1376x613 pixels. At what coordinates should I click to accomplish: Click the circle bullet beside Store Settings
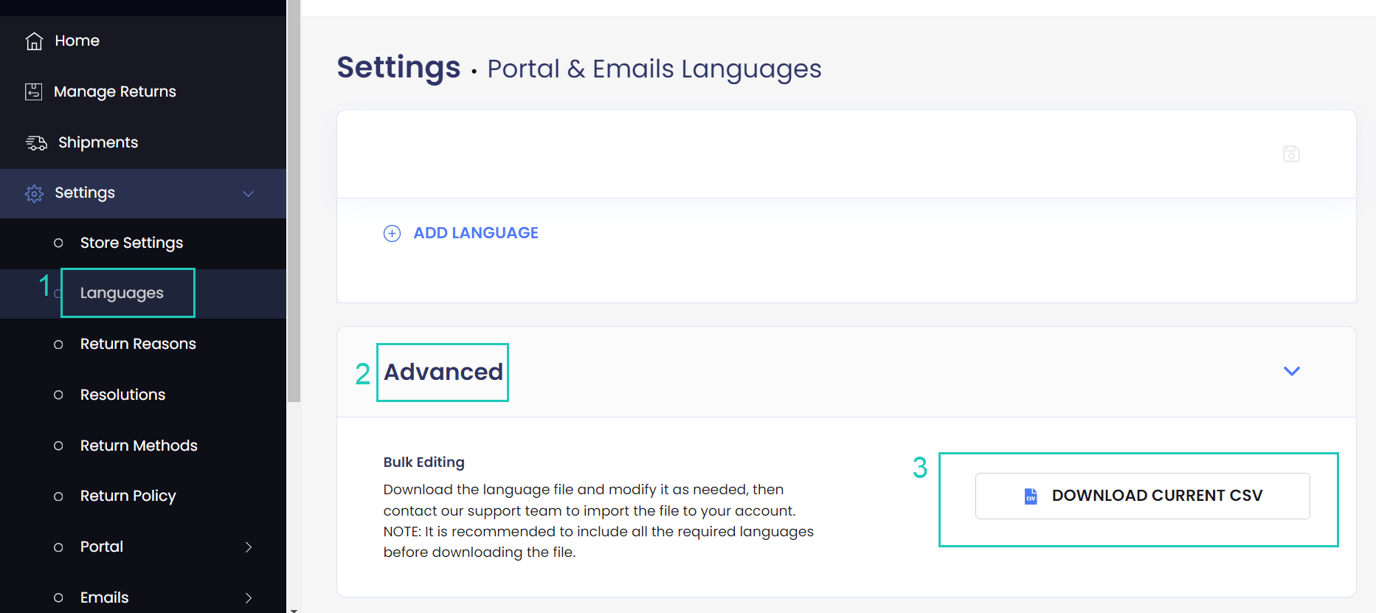58,243
